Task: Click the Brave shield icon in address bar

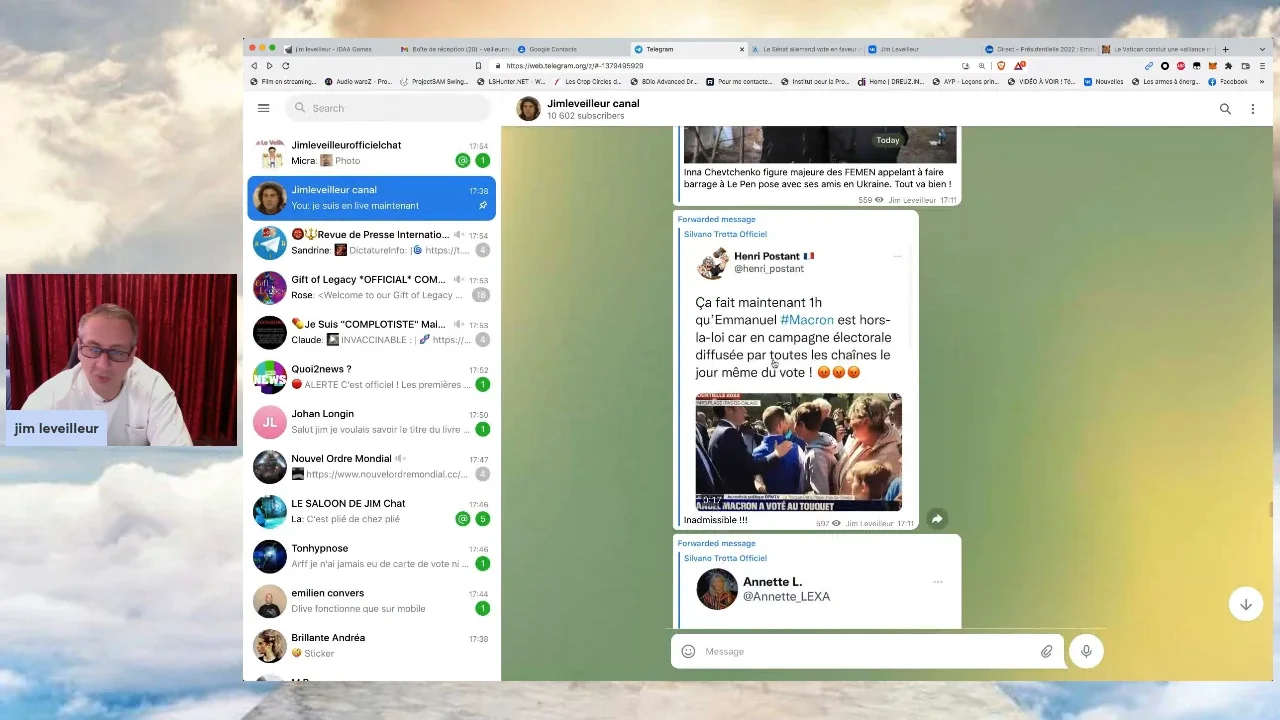Action: [x=1001, y=66]
